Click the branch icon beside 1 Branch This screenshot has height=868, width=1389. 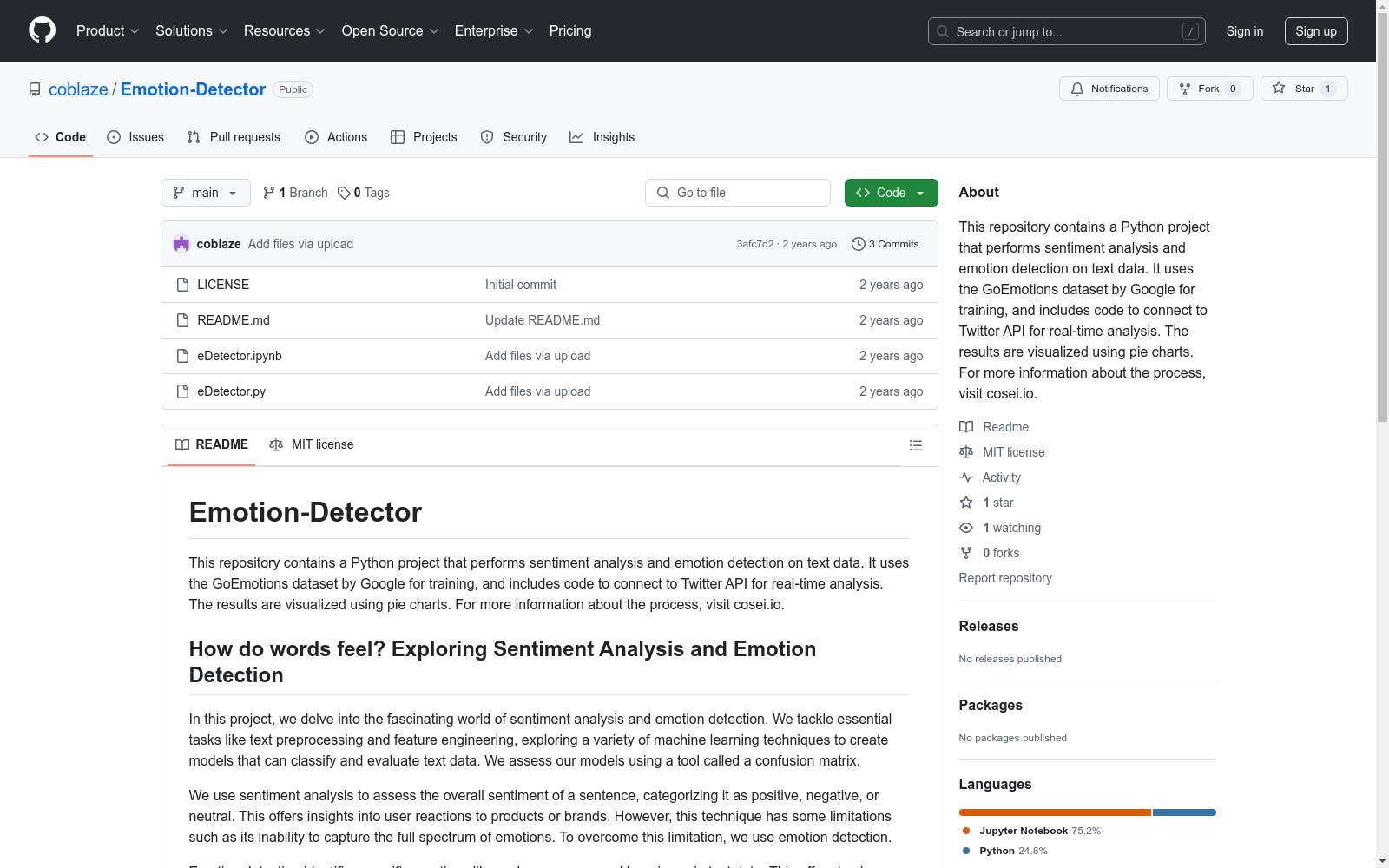click(x=269, y=193)
